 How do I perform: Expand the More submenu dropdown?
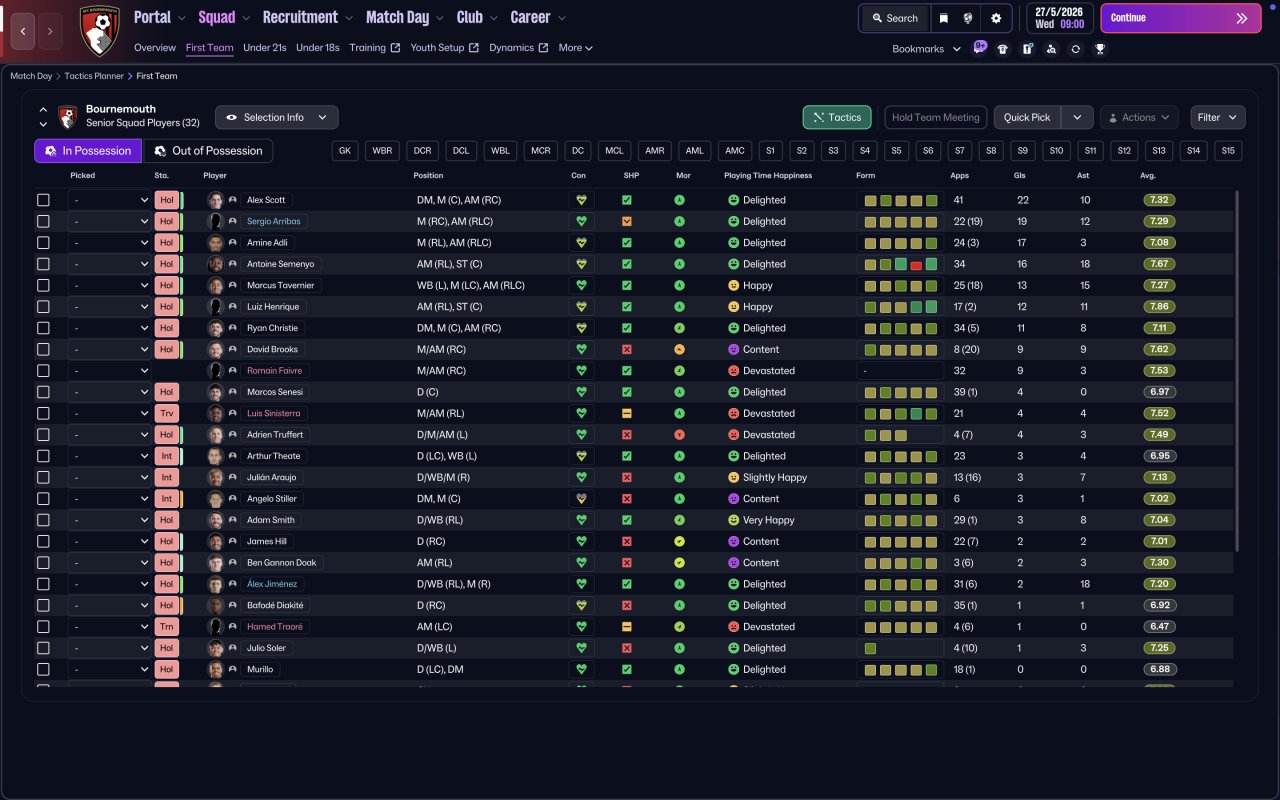[576, 48]
